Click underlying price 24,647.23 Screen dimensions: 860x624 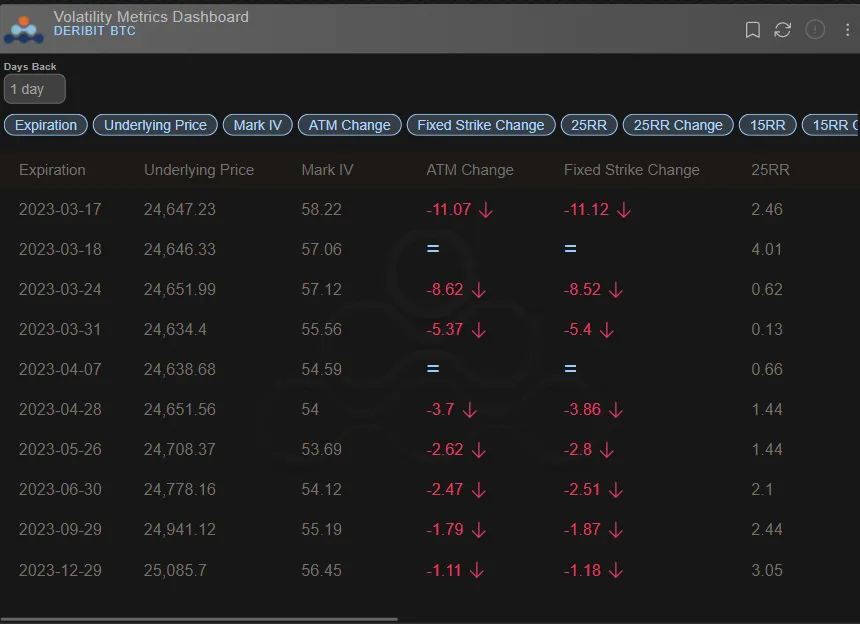click(x=179, y=209)
